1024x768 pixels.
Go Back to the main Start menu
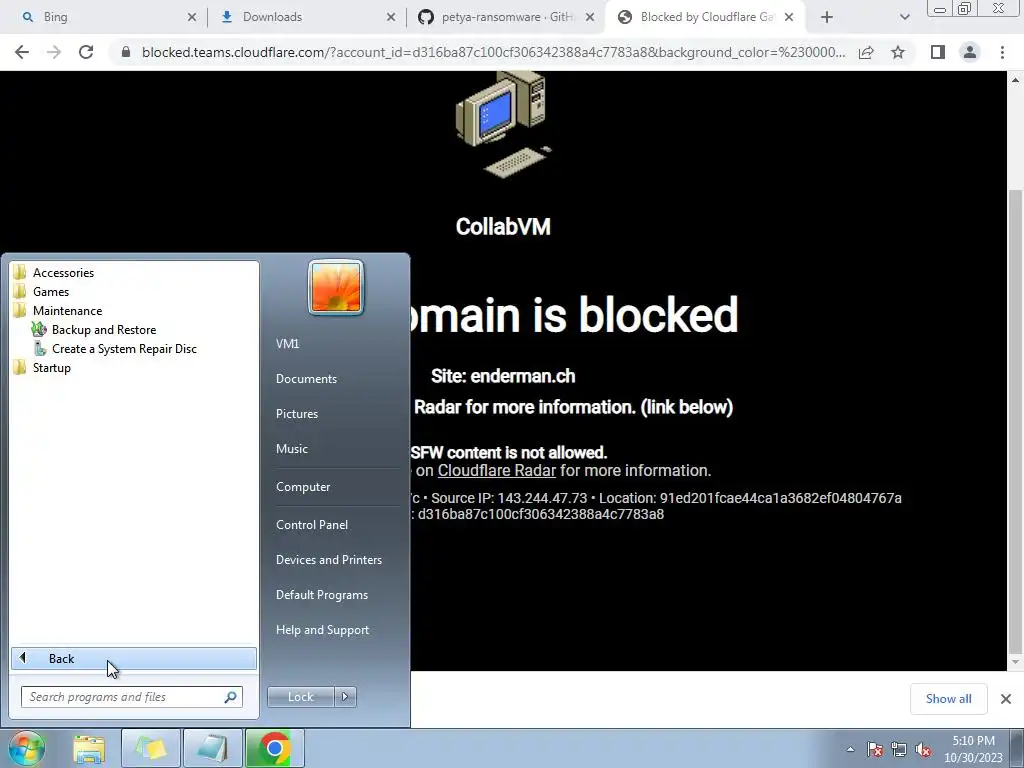pyautogui.click(x=134, y=658)
